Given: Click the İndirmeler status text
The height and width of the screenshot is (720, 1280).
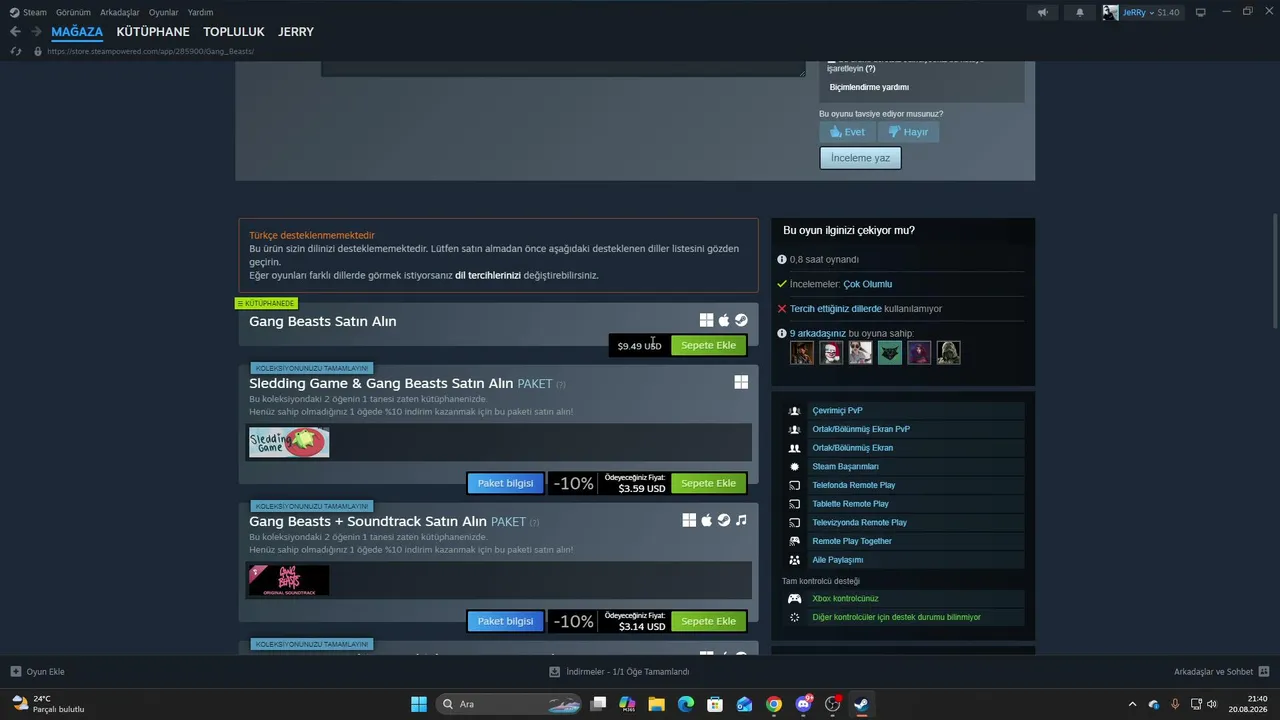Looking at the screenshot, I should click(x=627, y=671).
